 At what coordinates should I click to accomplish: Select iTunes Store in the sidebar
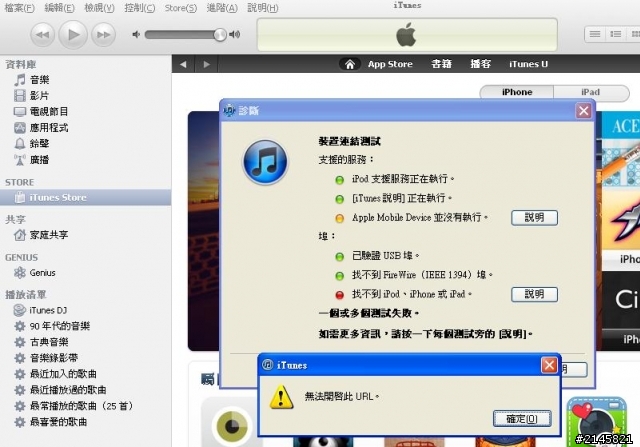(85, 198)
